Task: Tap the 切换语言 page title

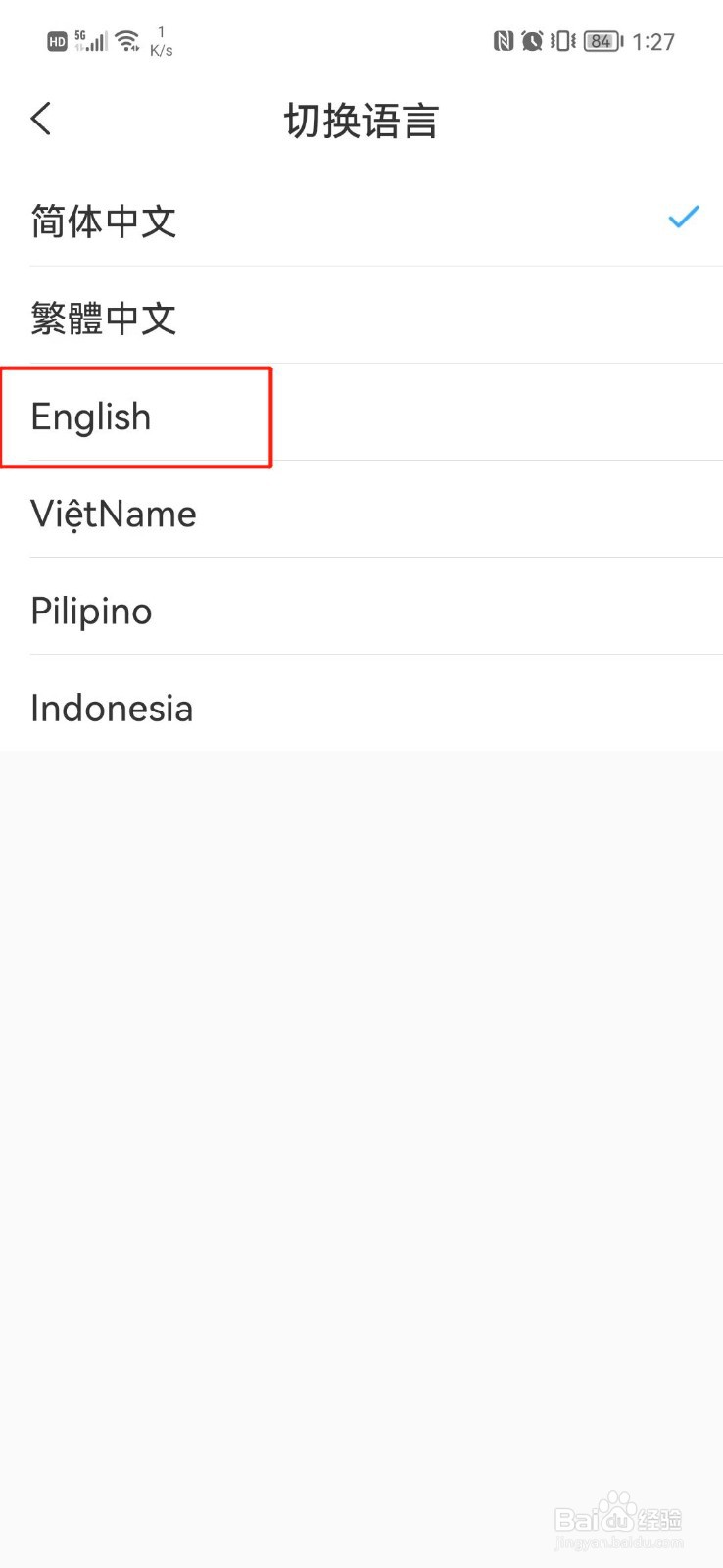Action: (361, 122)
